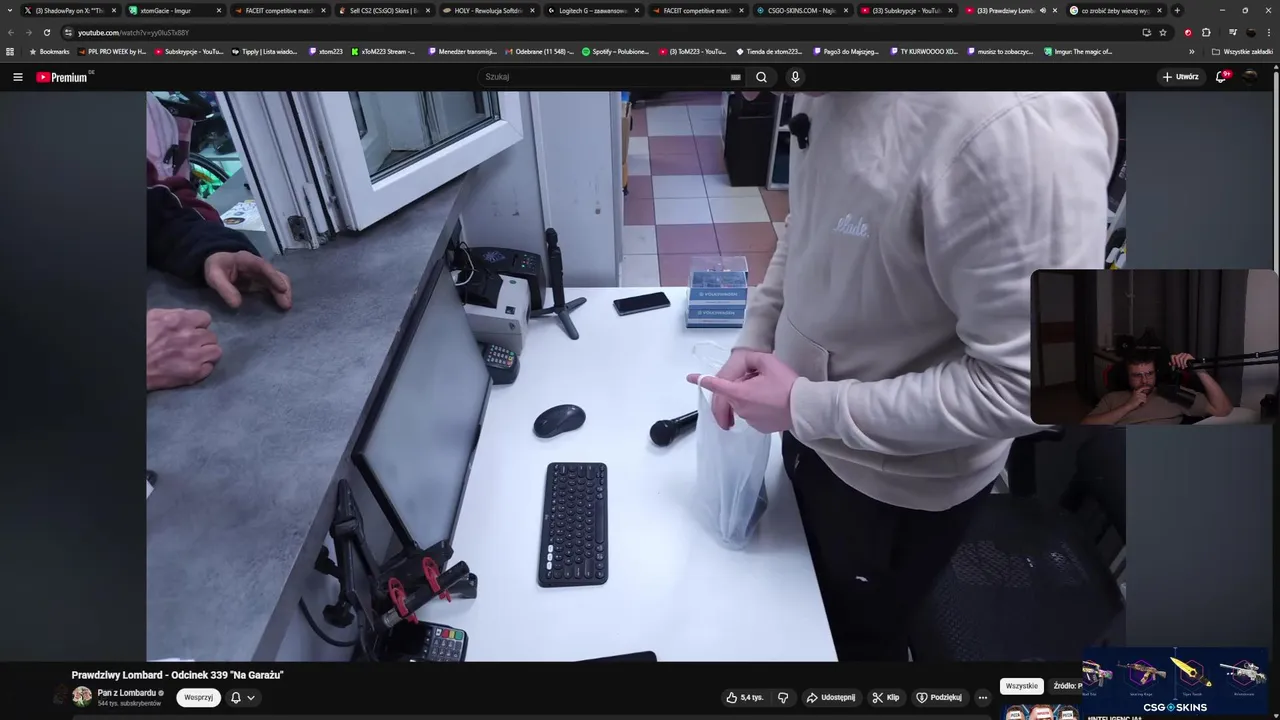
Task: Open Imgur: The magic of bookmark
Action: 1078,51
